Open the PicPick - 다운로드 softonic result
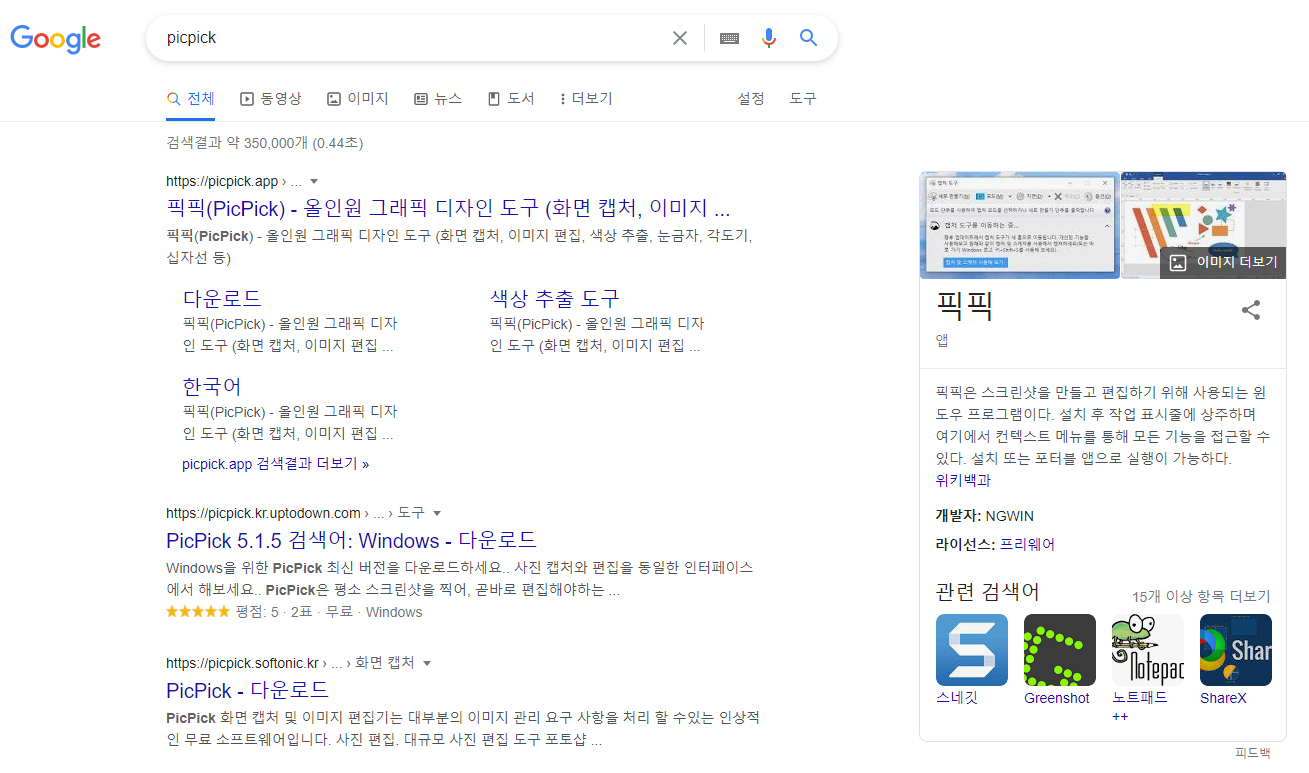Image resolution: width=1309 pixels, height=773 pixels. click(248, 691)
